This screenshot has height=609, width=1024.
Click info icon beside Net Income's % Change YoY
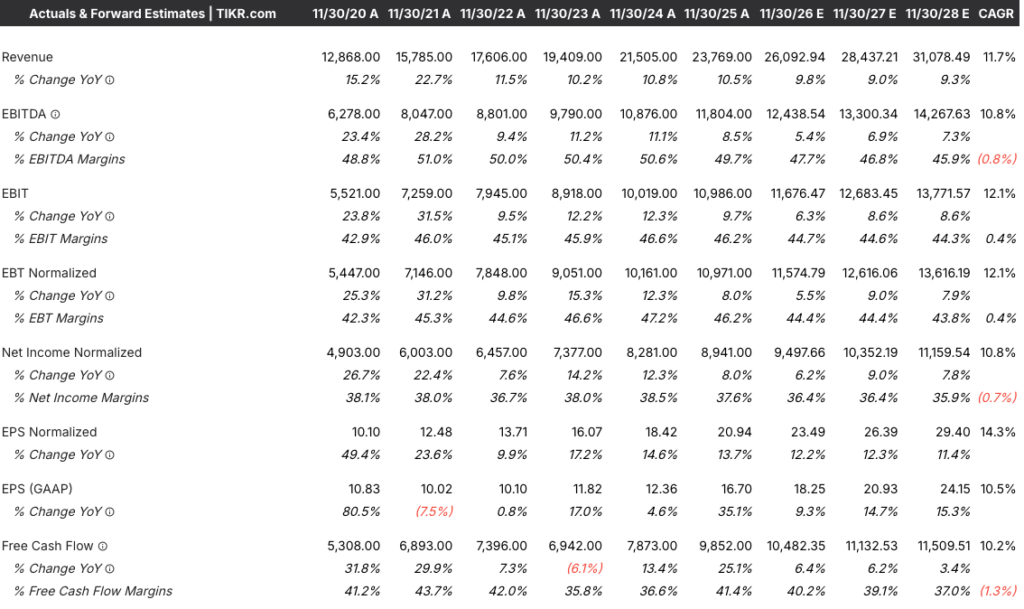tap(110, 375)
